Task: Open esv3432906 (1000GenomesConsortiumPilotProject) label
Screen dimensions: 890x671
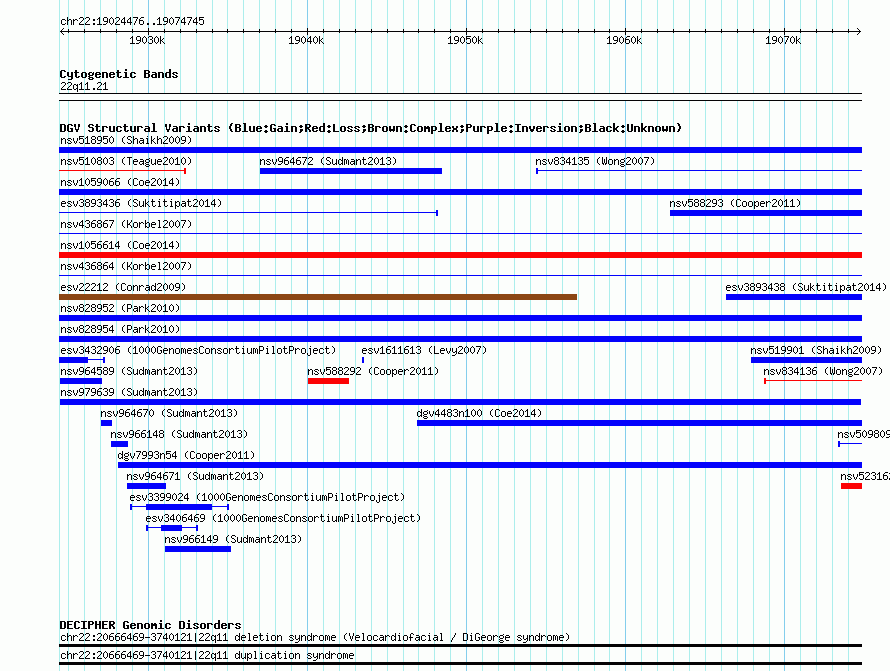Action: [198, 350]
